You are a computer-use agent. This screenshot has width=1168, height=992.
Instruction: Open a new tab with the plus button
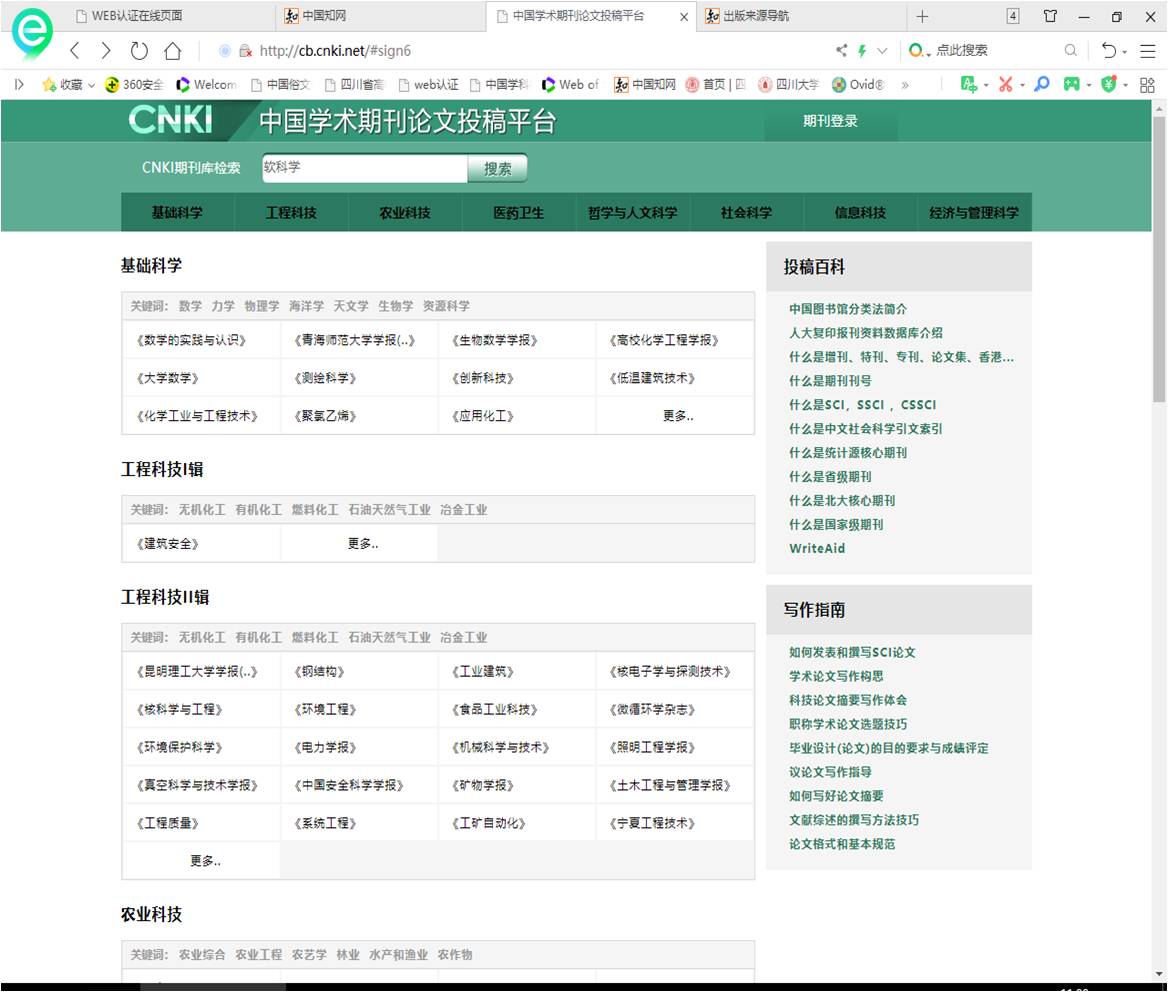pyautogui.click(x=922, y=16)
